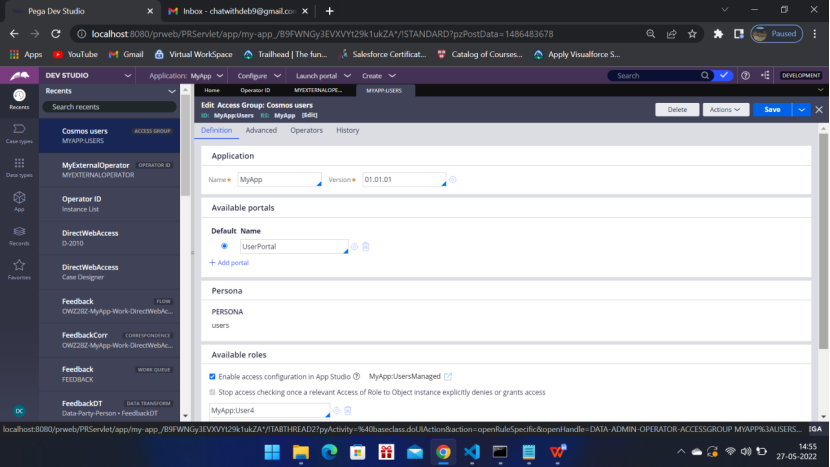Open Case types in sidebar

pyautogui.click(x=19, y=133)
